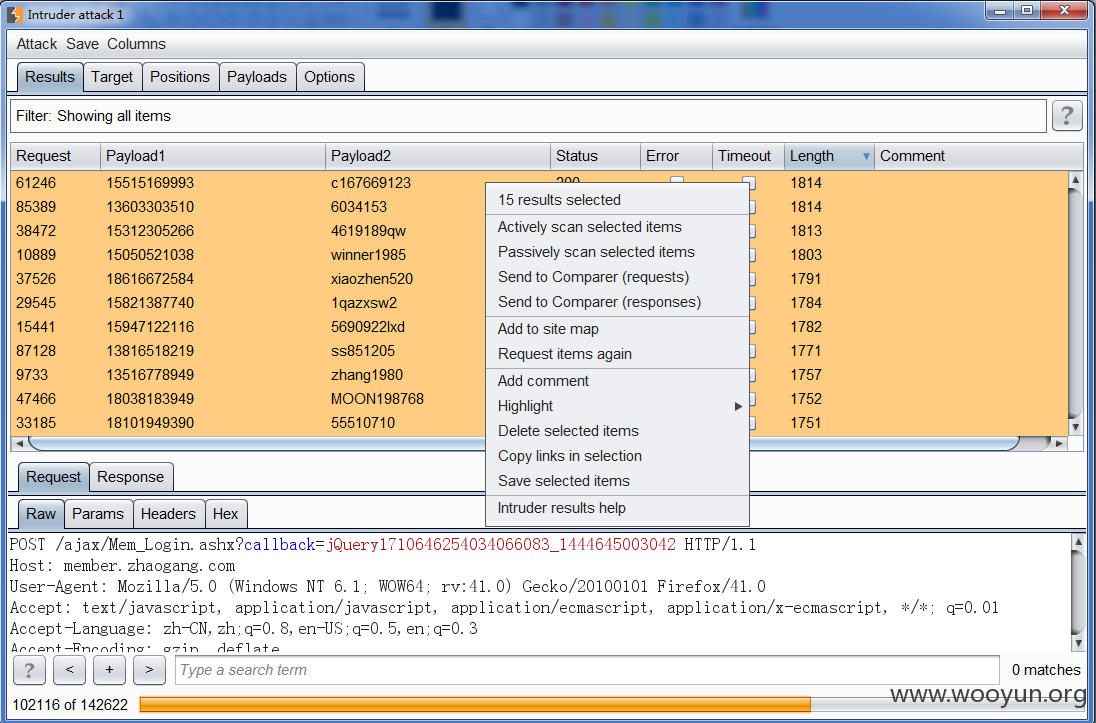Open the Save menu
Screen dimensions: 1096x723
(x=82, y=44)
